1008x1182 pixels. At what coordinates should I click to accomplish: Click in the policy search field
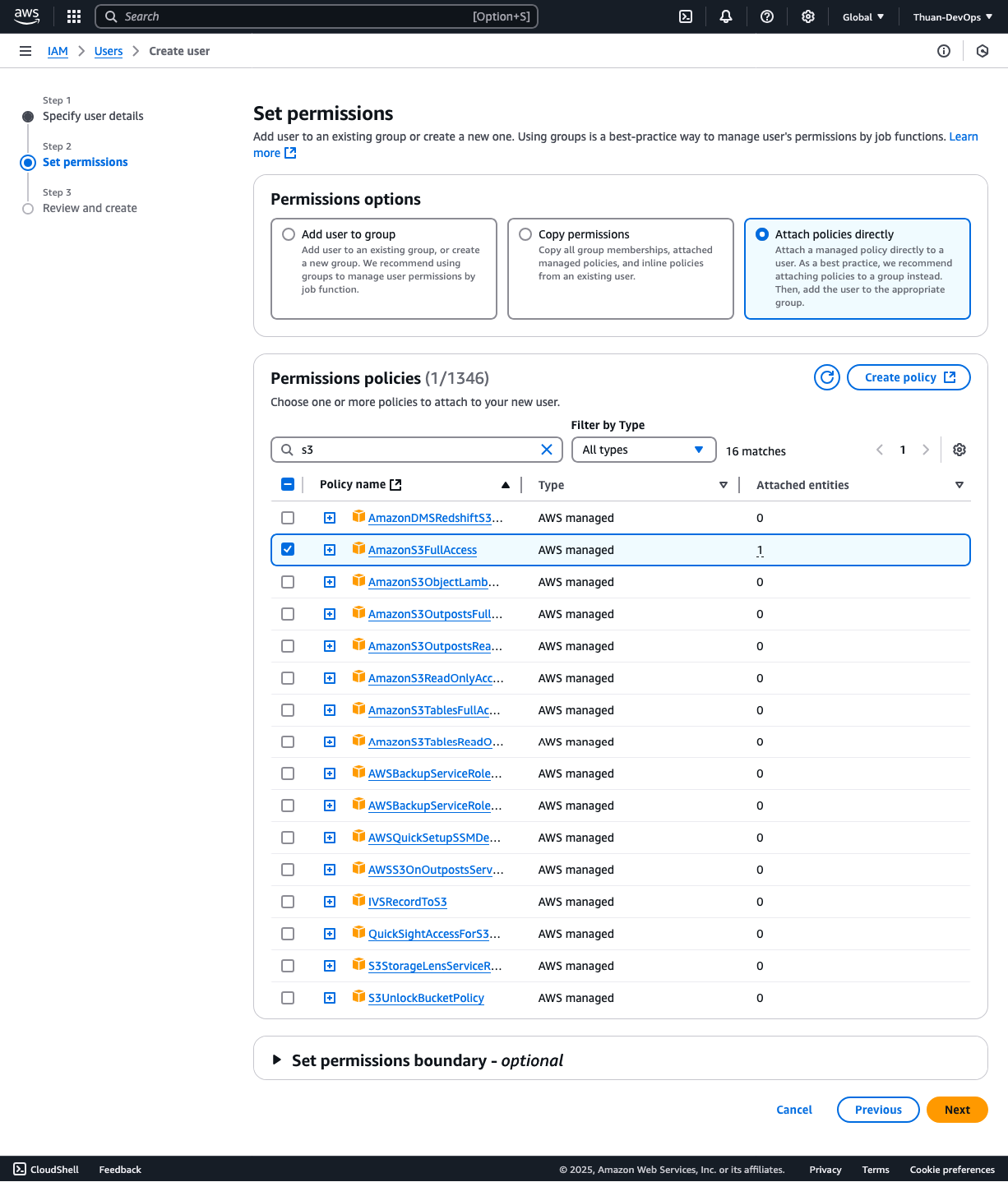click(415, 450)
